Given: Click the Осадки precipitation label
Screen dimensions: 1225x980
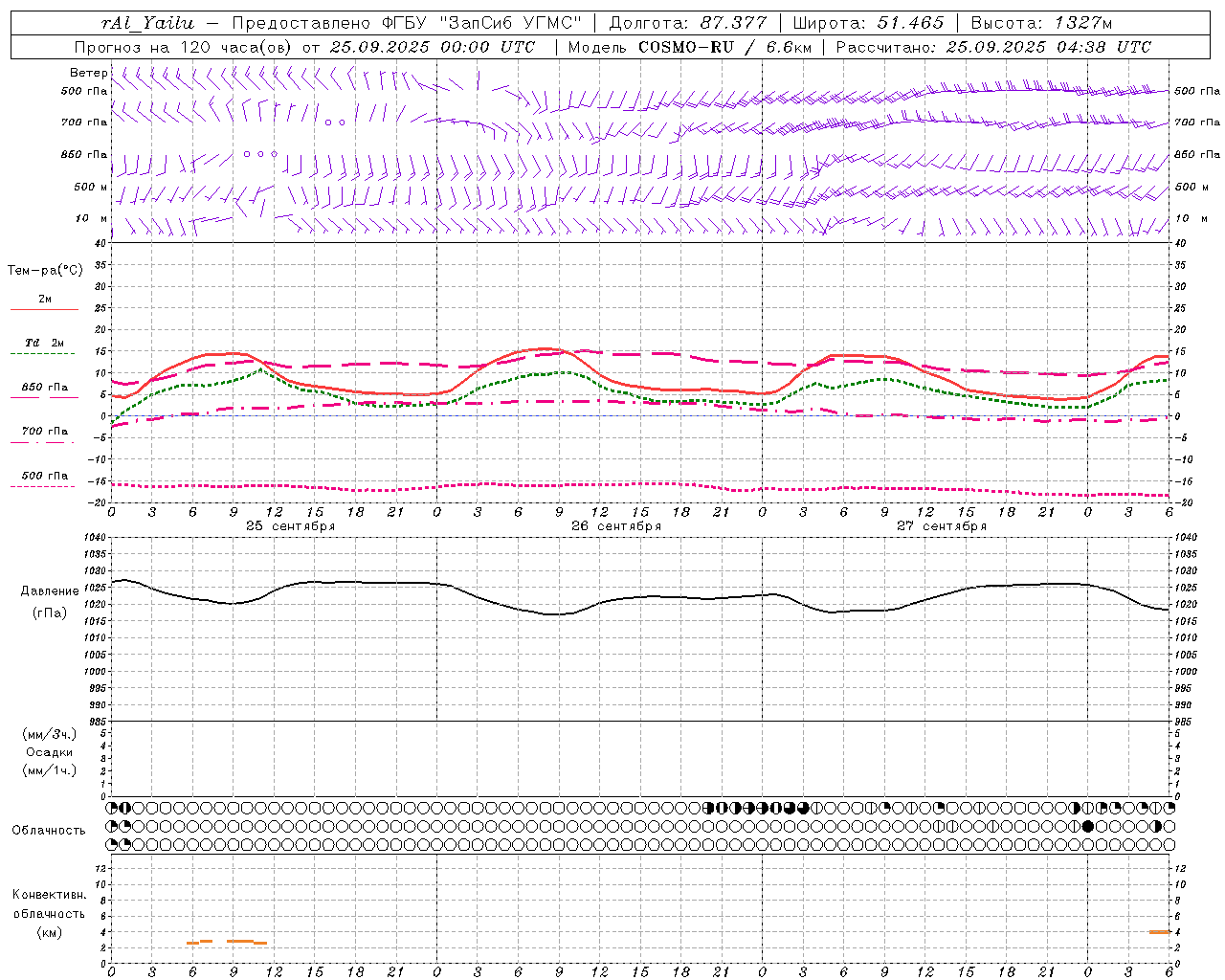Looking at the screenshot, I should tap(50, 752).
